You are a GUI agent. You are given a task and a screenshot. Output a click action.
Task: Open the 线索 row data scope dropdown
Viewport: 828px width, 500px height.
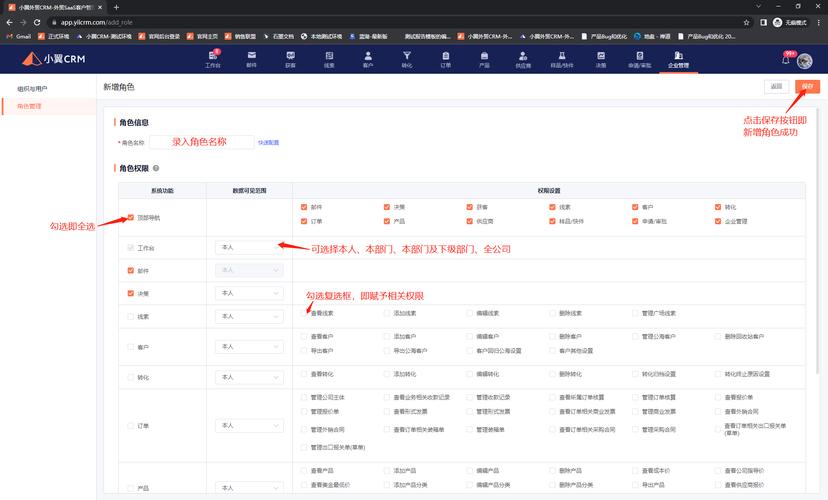(x=249, y=316)
